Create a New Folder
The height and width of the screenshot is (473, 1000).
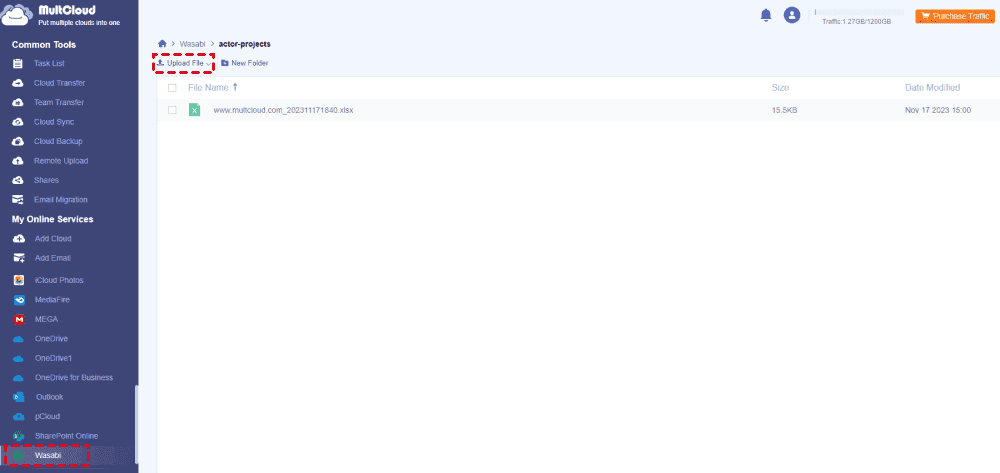244,63
